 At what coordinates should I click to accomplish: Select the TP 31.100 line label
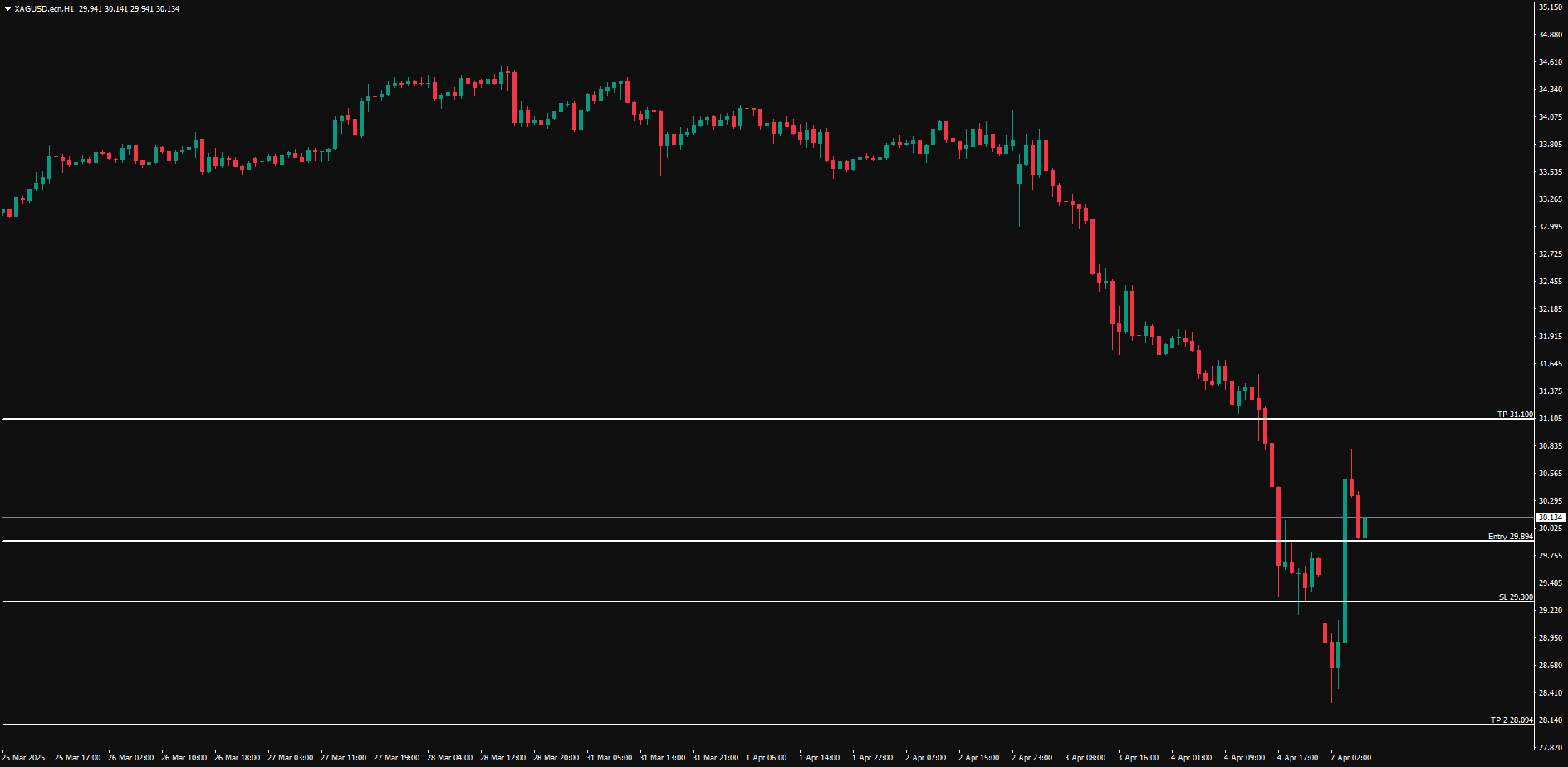(x=1515, y=414)
